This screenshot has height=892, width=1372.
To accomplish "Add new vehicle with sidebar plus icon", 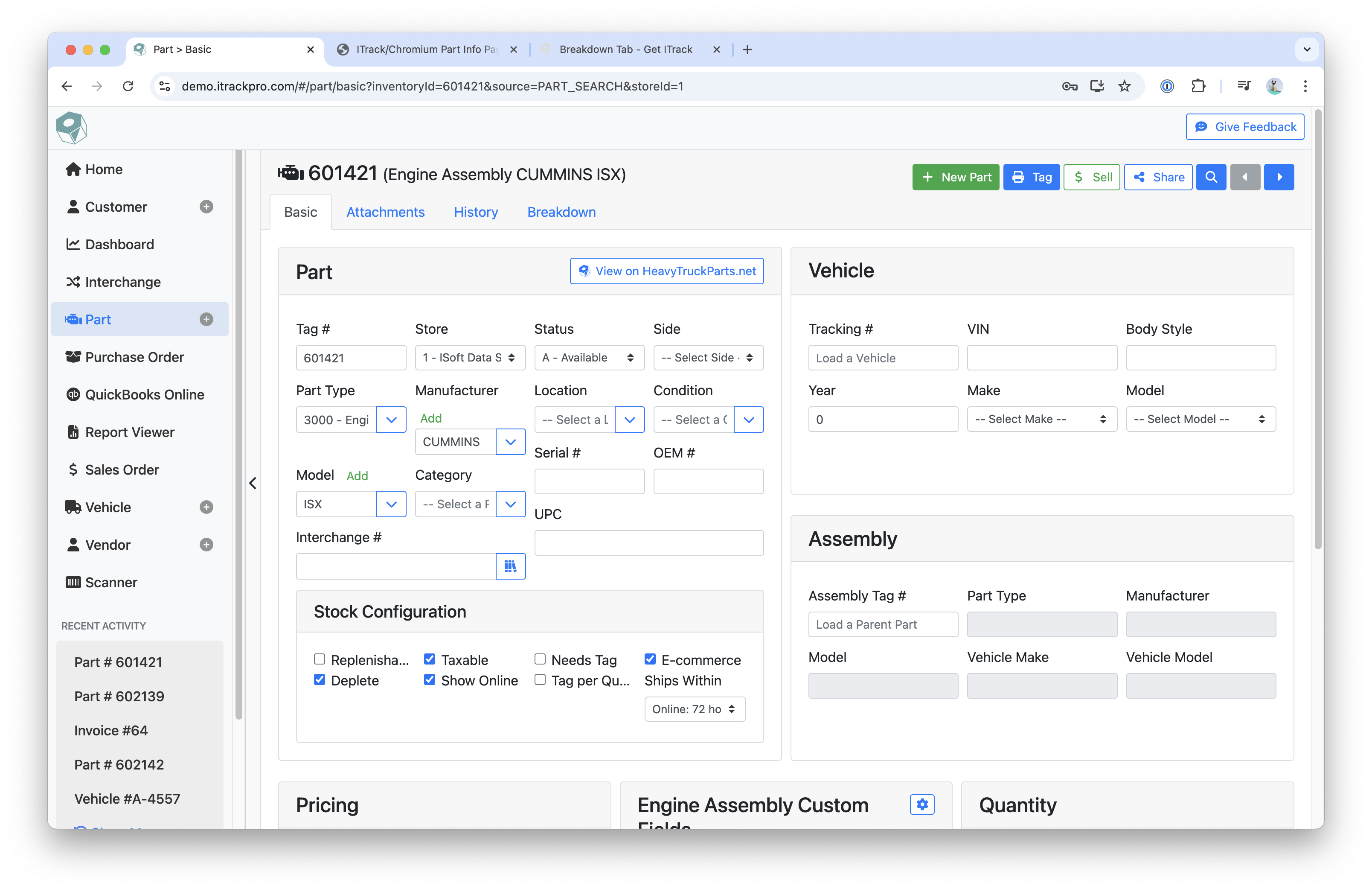I will pos(206,507).
